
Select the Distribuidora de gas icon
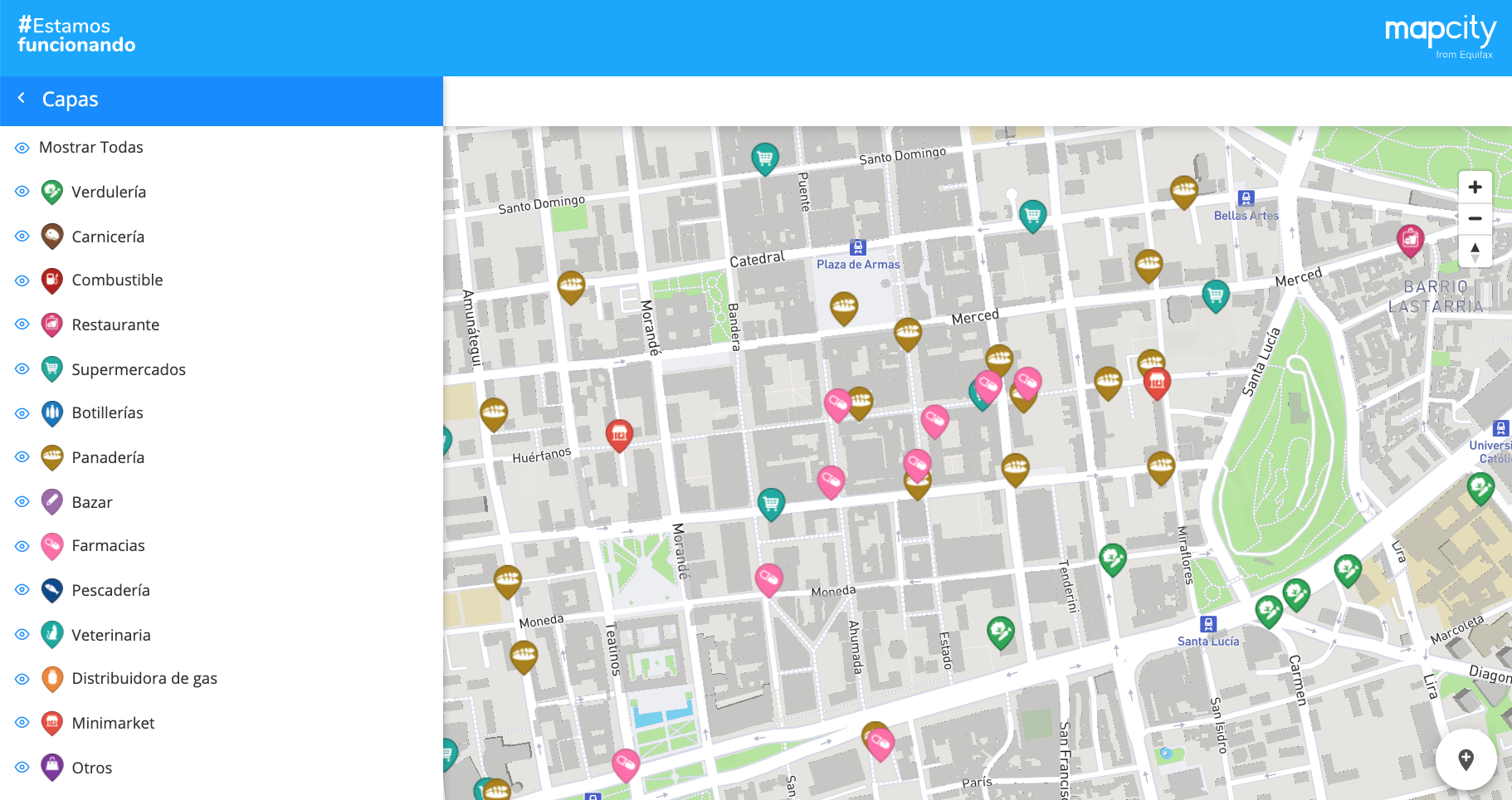click(52, 679)
